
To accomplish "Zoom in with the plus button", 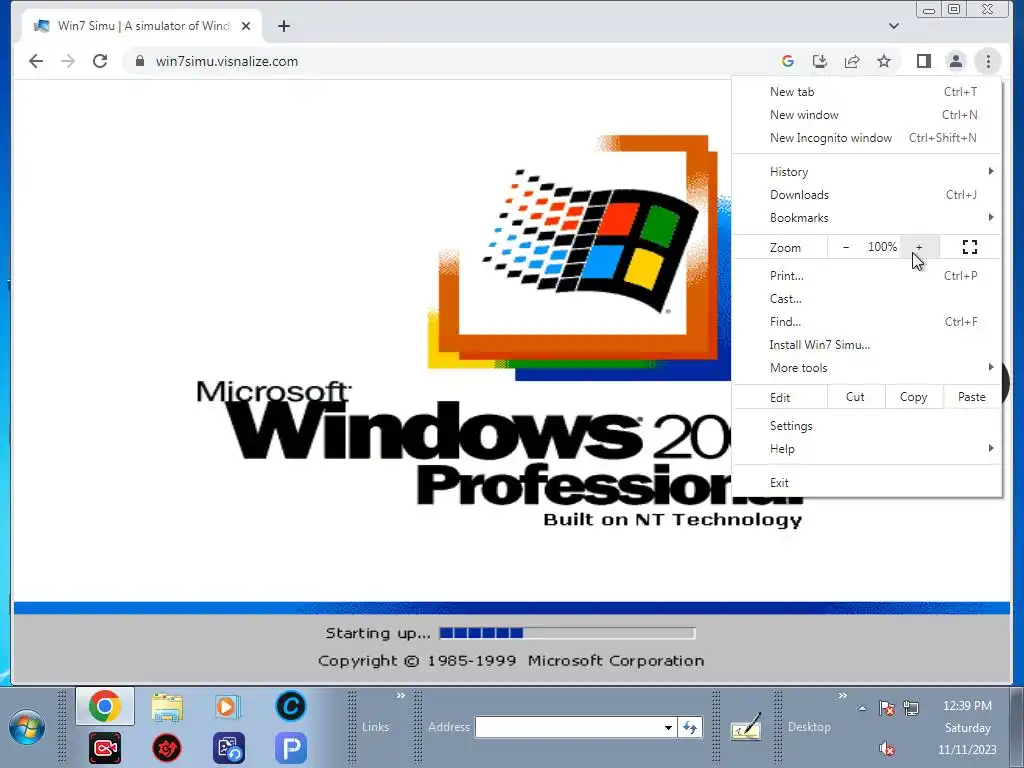I will click(919, 247).
